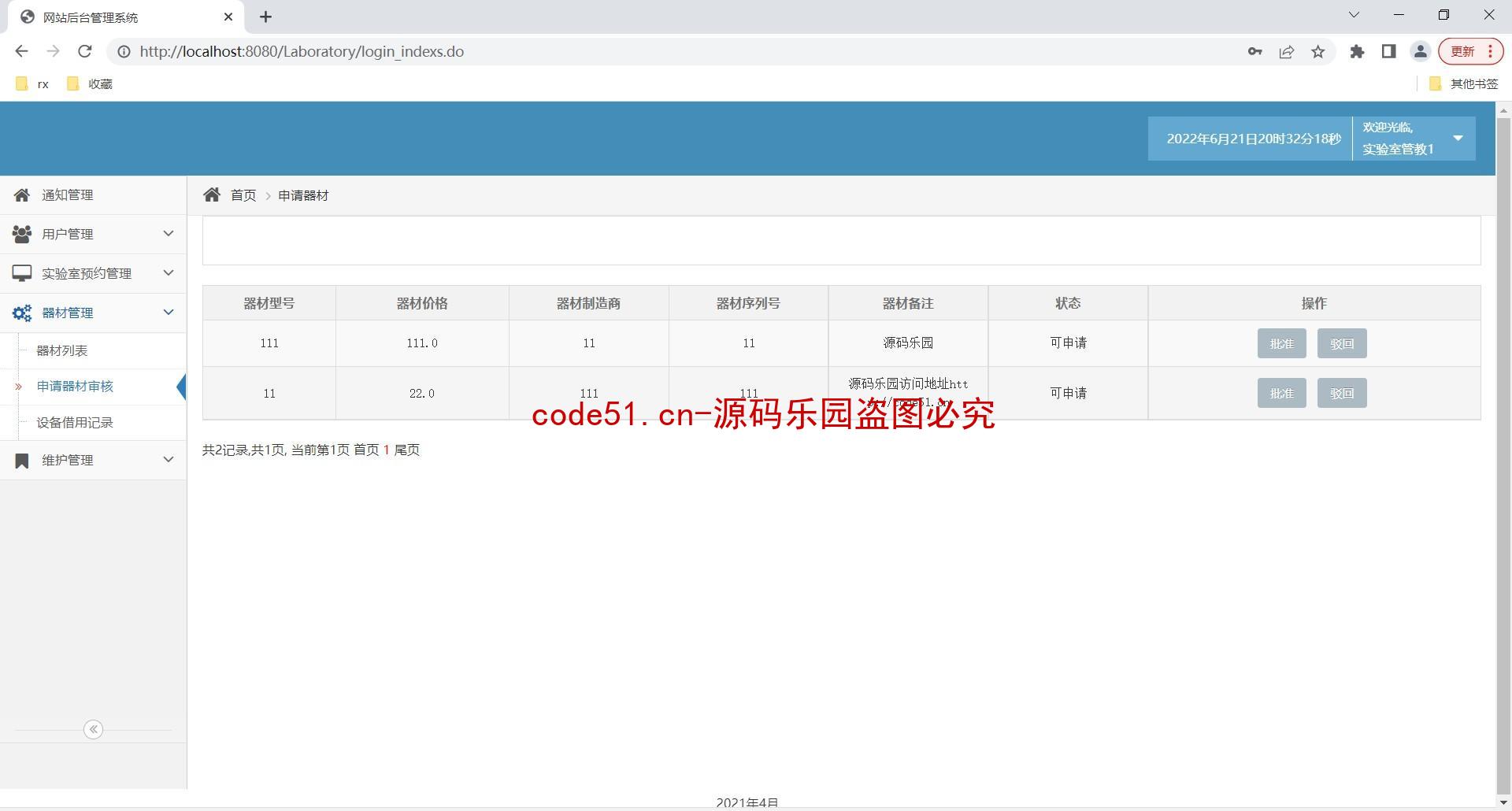
Task: Reject 驳回 for the row priced 22.0
Action: [x=1342, y=393]
